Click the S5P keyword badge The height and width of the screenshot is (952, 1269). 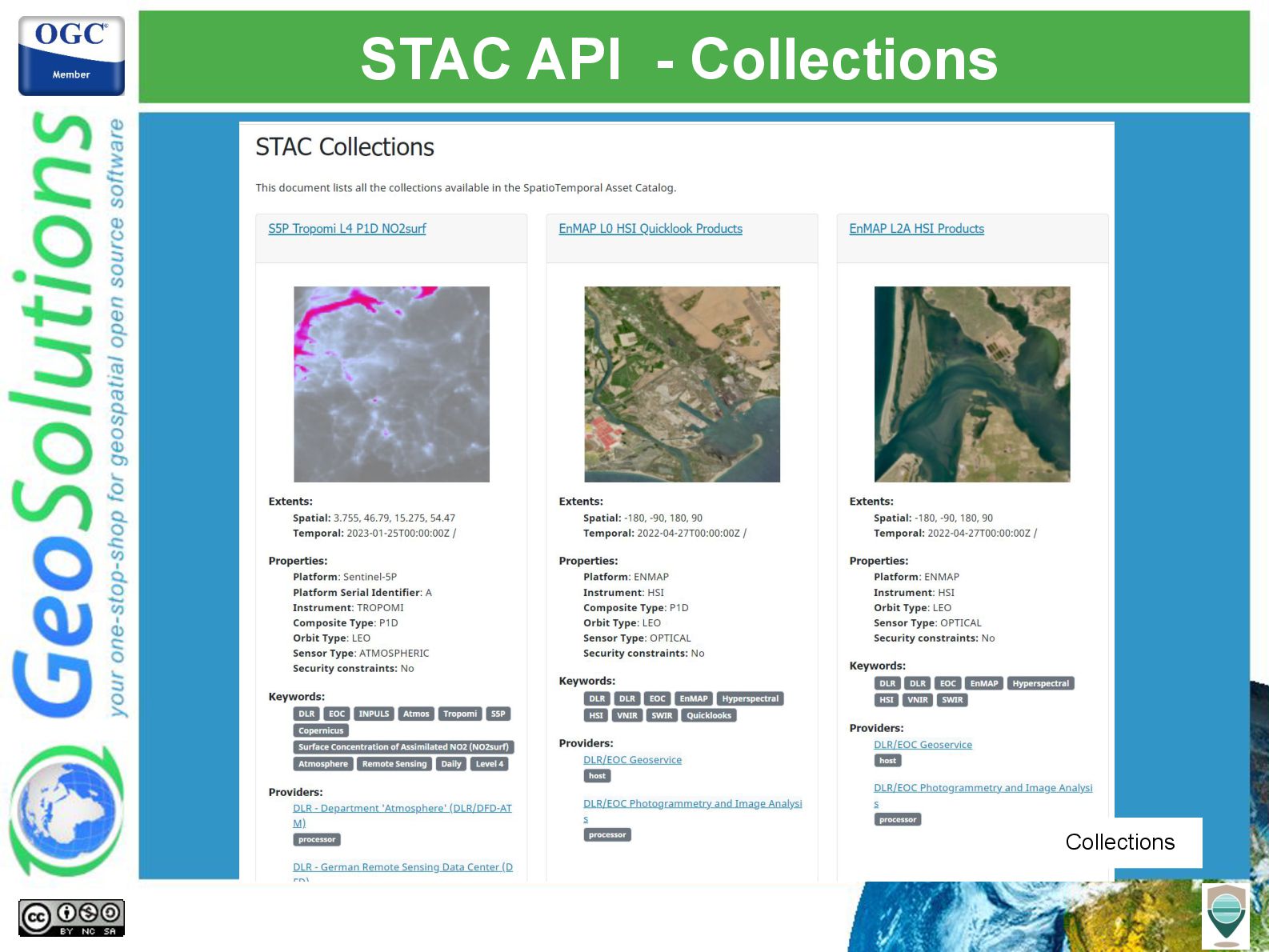coord(498,714)
